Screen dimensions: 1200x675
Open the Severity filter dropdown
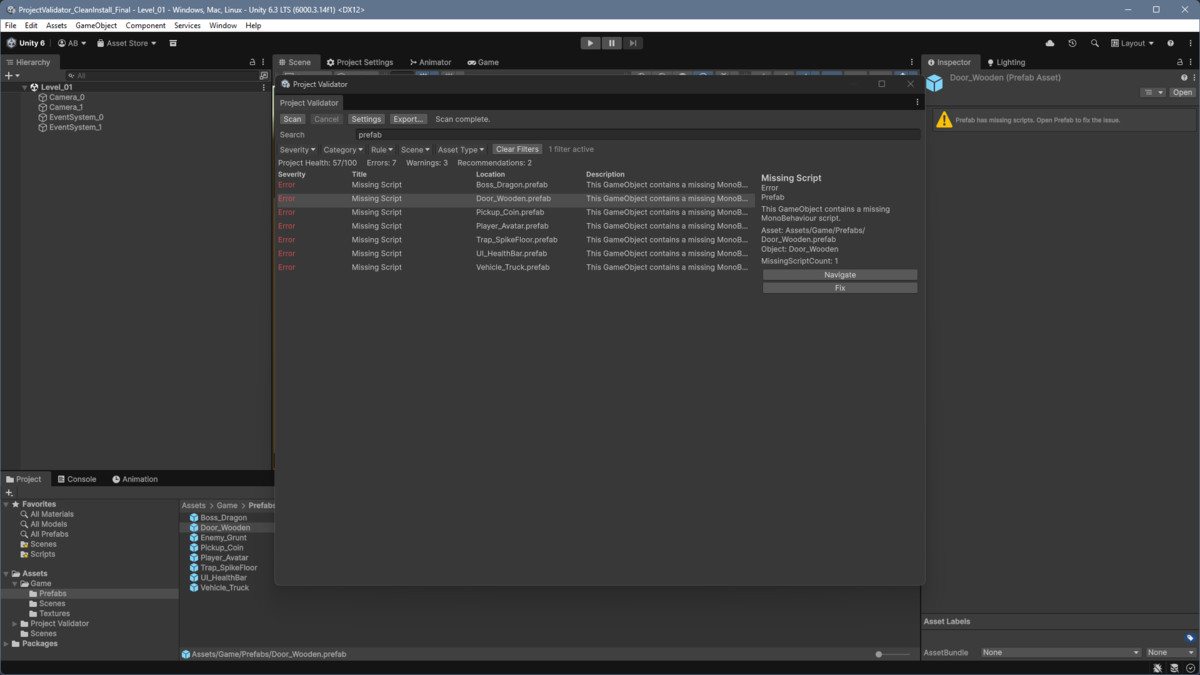(x=297, y=149)
